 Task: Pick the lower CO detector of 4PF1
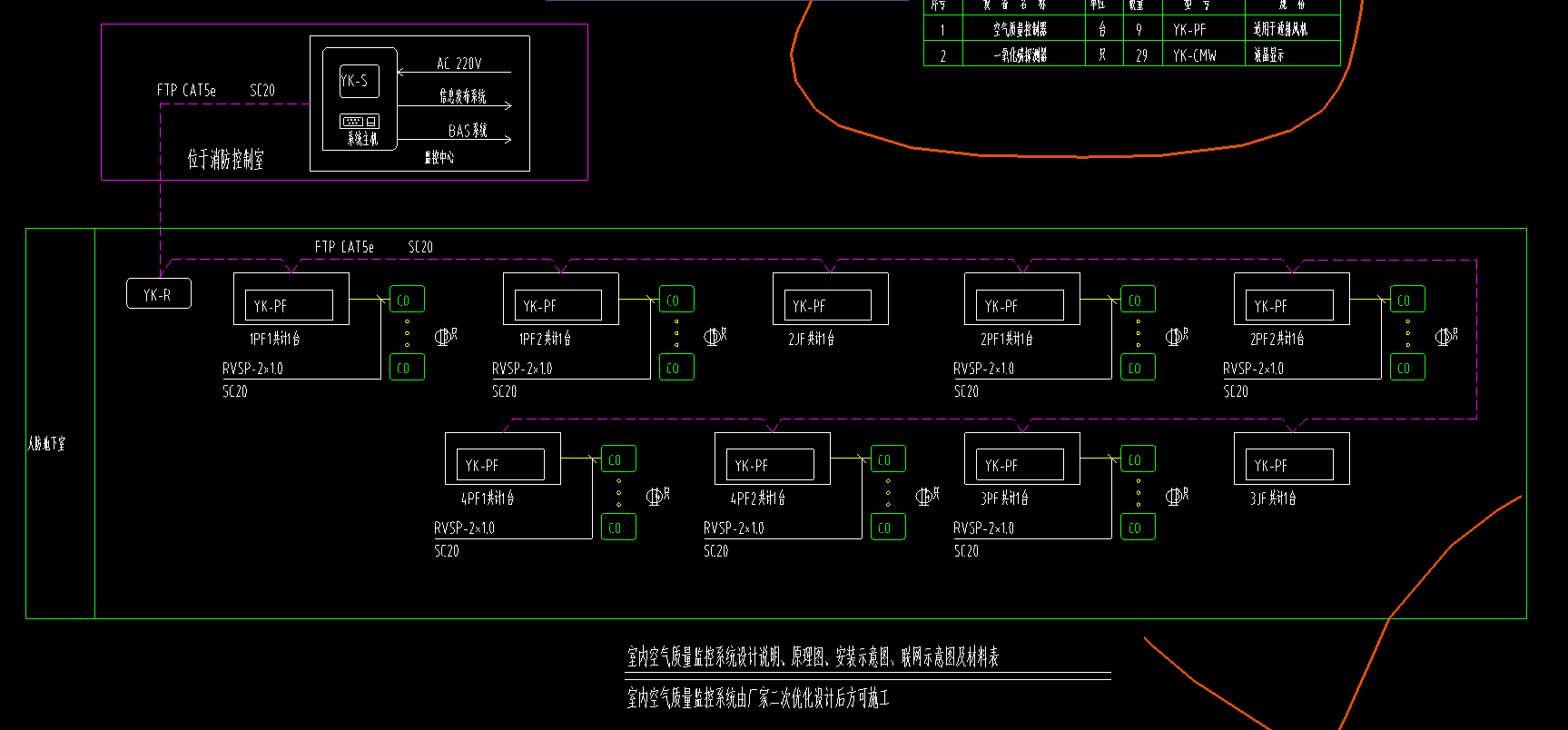coord(618,528)
